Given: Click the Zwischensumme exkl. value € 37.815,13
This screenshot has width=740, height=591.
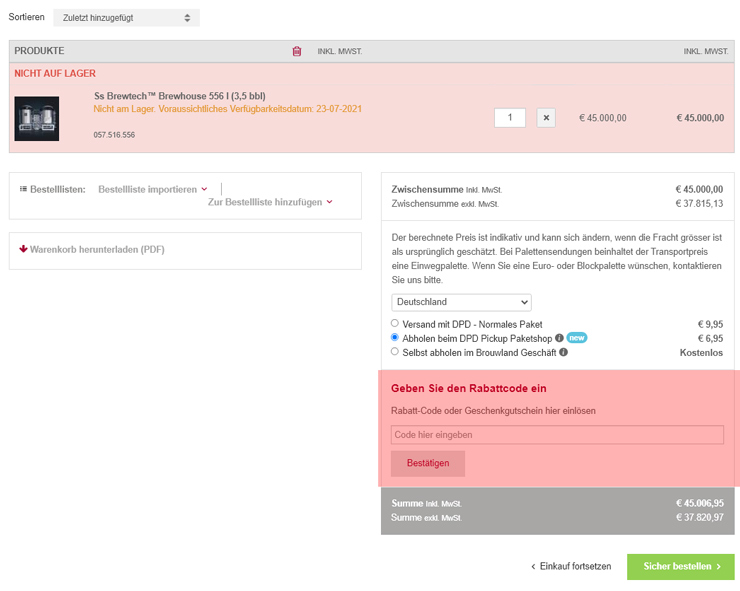Looking at the screenshot, I should [699, 203].
